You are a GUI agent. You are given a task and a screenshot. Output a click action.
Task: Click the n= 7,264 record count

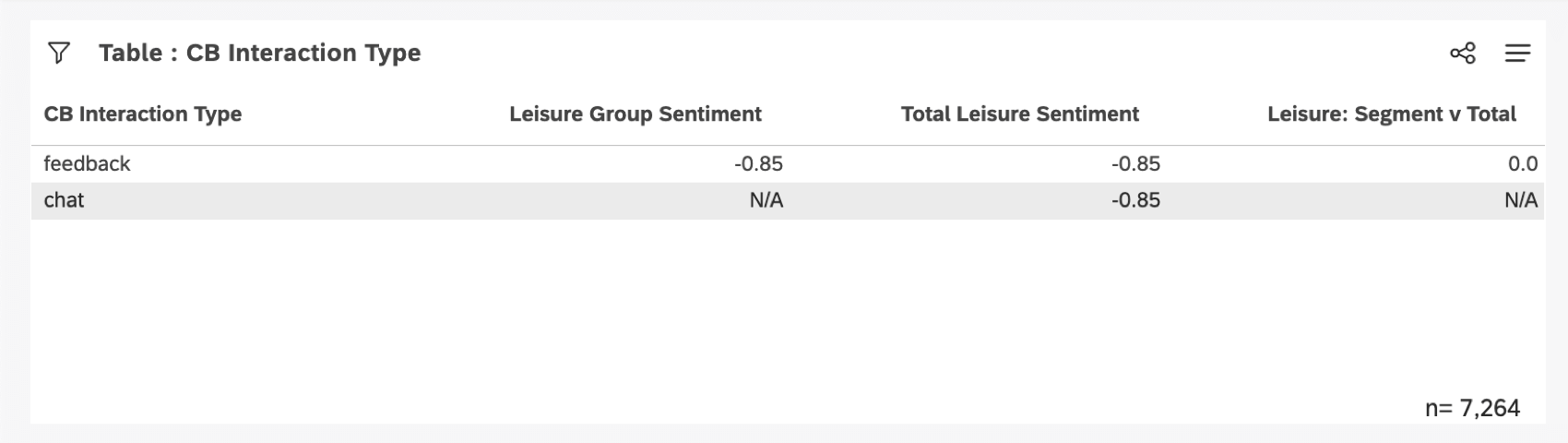(x=1472, y=408)
